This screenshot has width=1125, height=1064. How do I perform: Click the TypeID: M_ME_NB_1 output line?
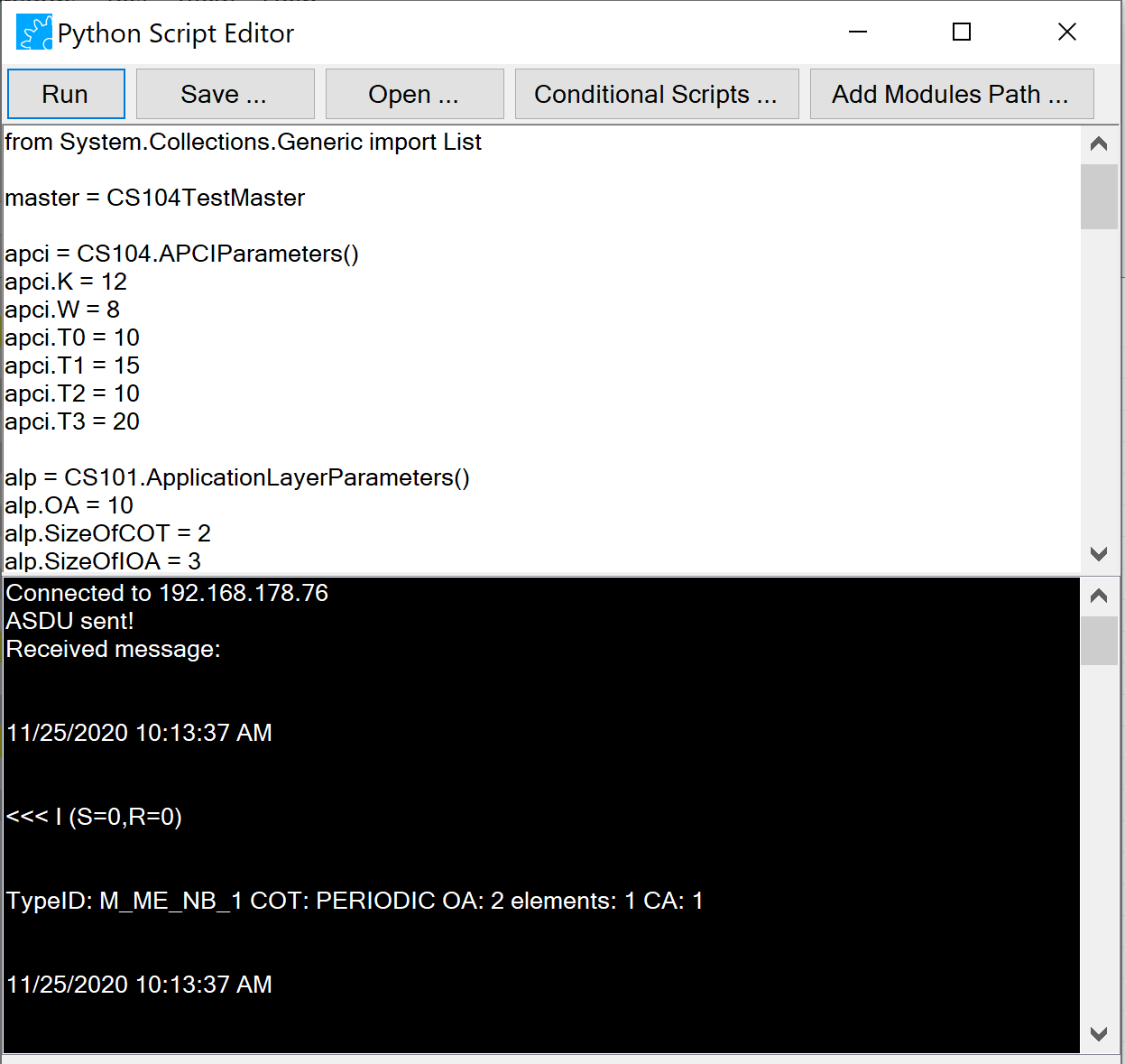[x=354, y=901]
